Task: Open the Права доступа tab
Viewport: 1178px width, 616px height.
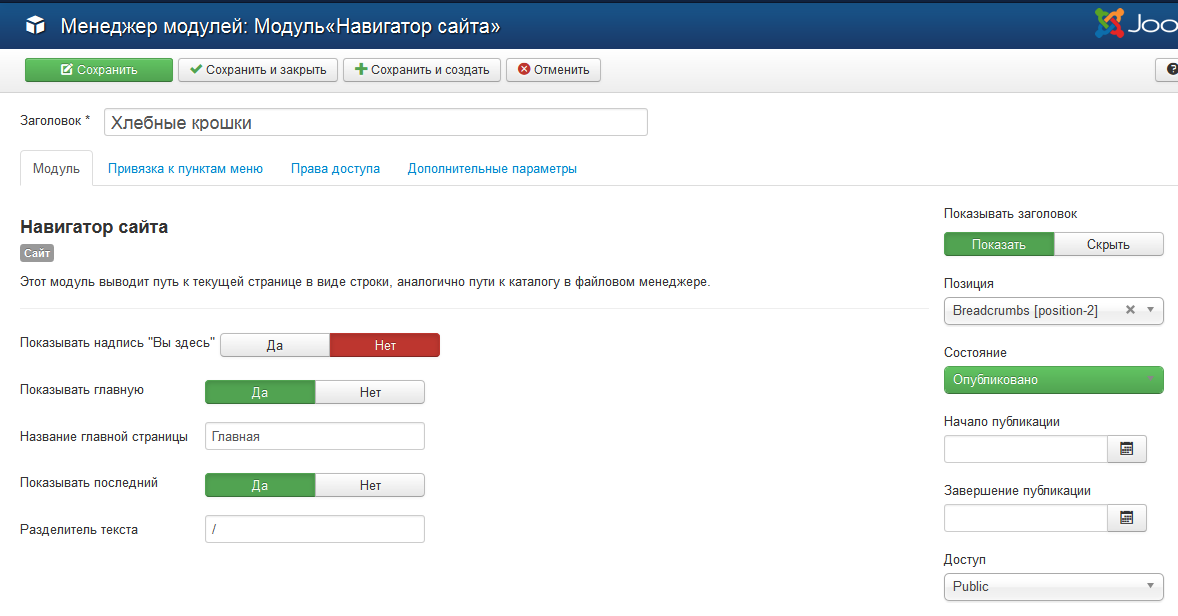Action: pos(335,169)
